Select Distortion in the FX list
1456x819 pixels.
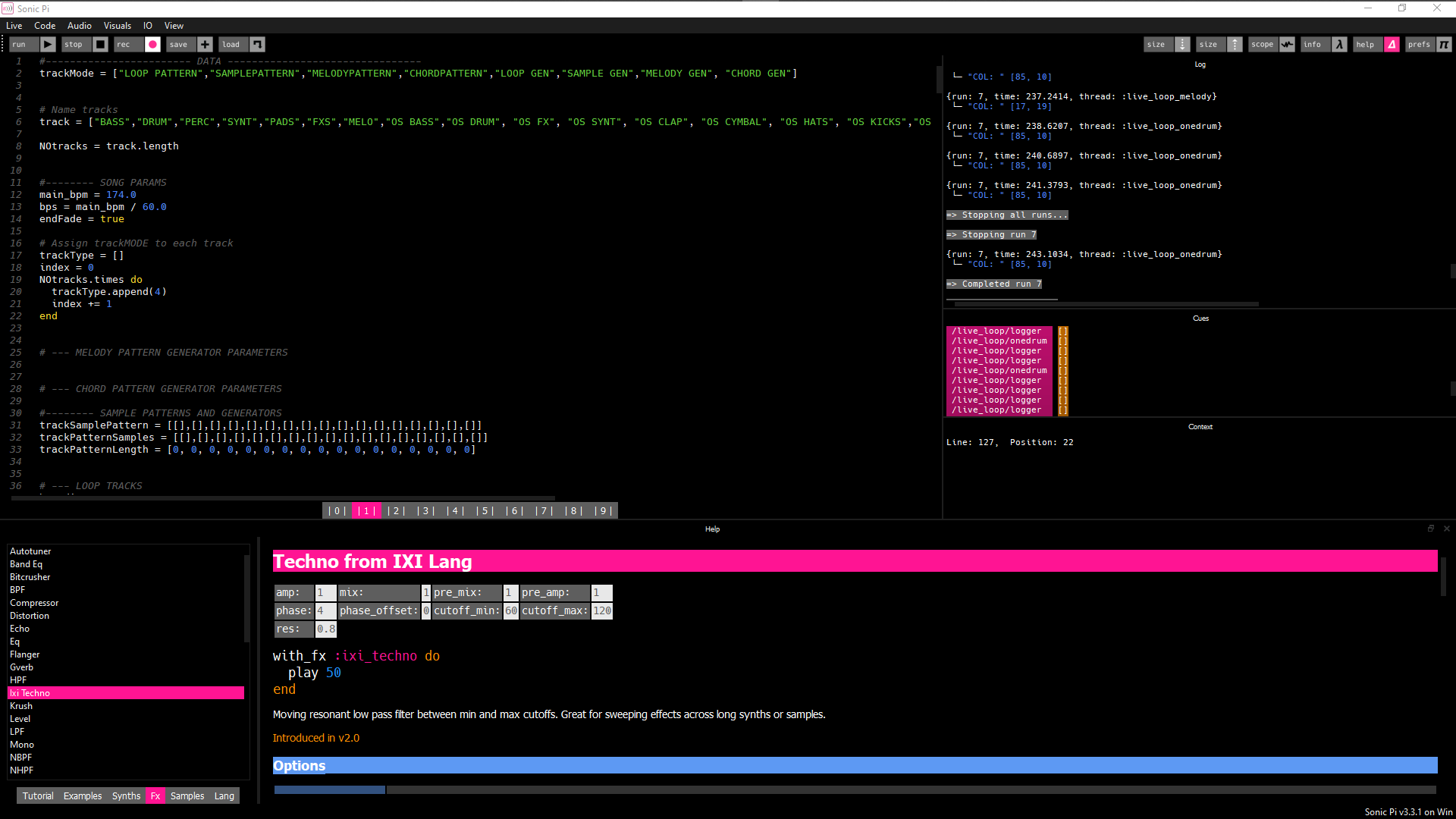(x=30, y=616)
